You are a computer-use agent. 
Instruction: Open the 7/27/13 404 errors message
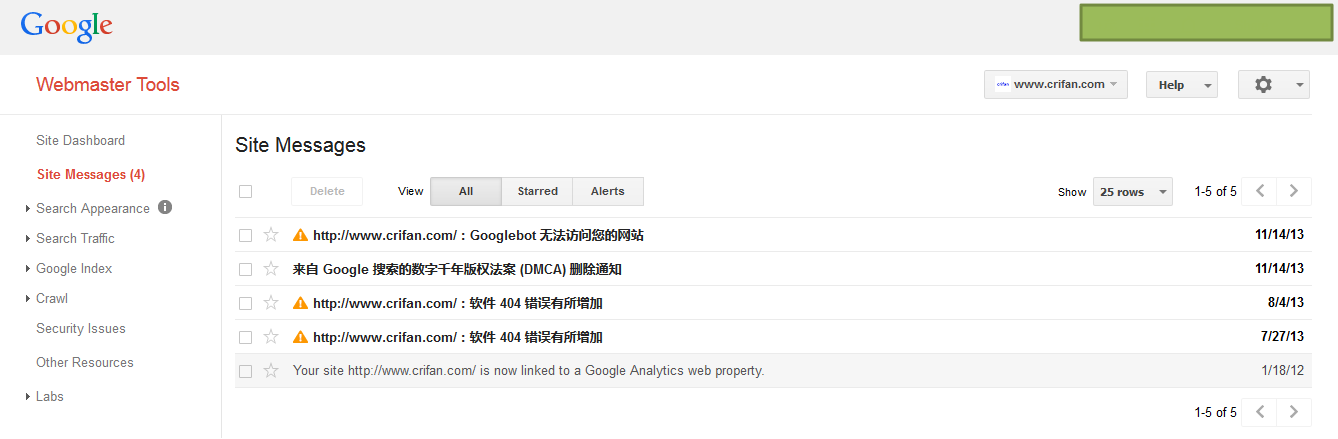coord(457,337)
